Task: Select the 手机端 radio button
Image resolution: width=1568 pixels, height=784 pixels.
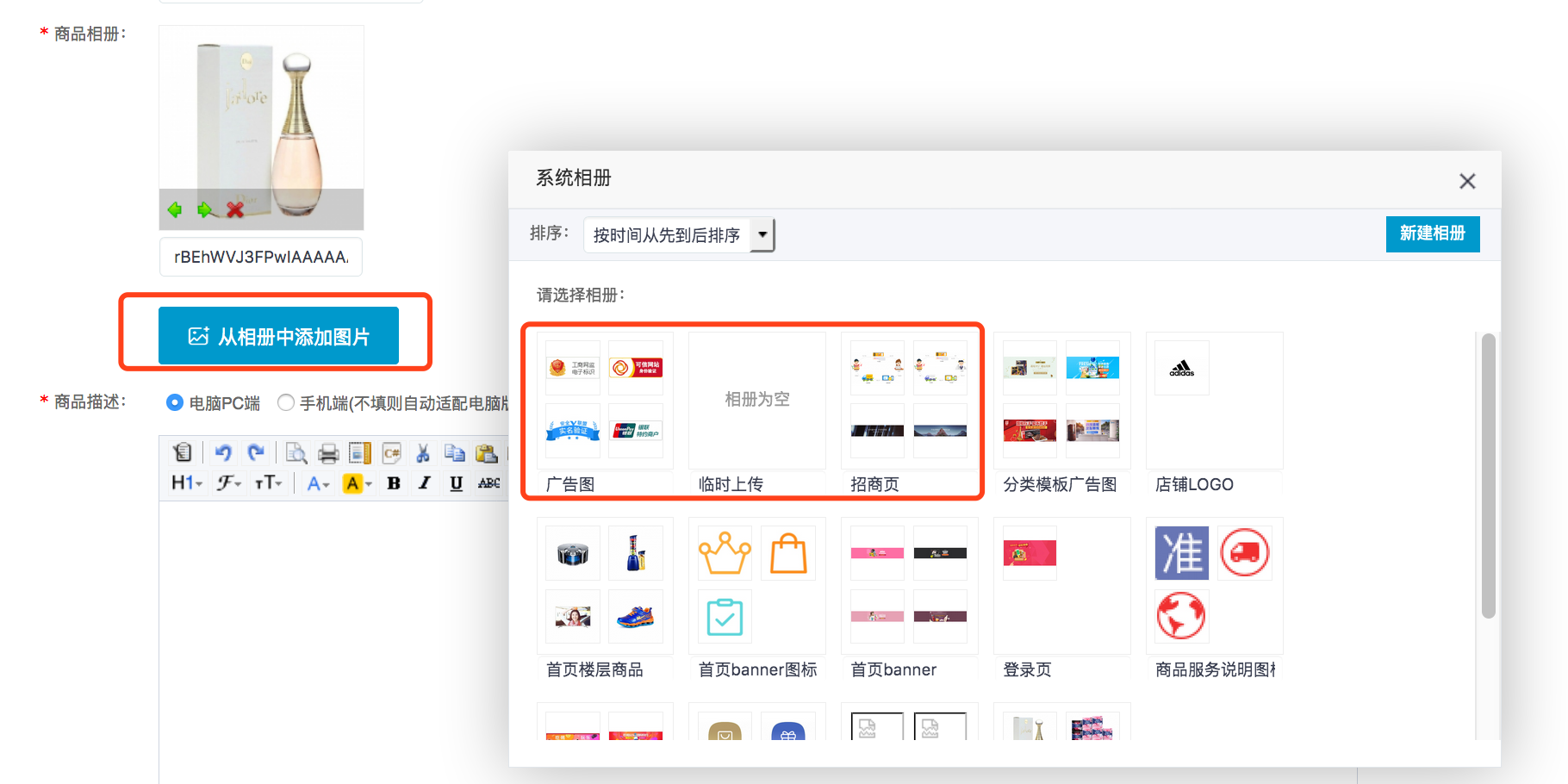Action: tap(286, 402)
